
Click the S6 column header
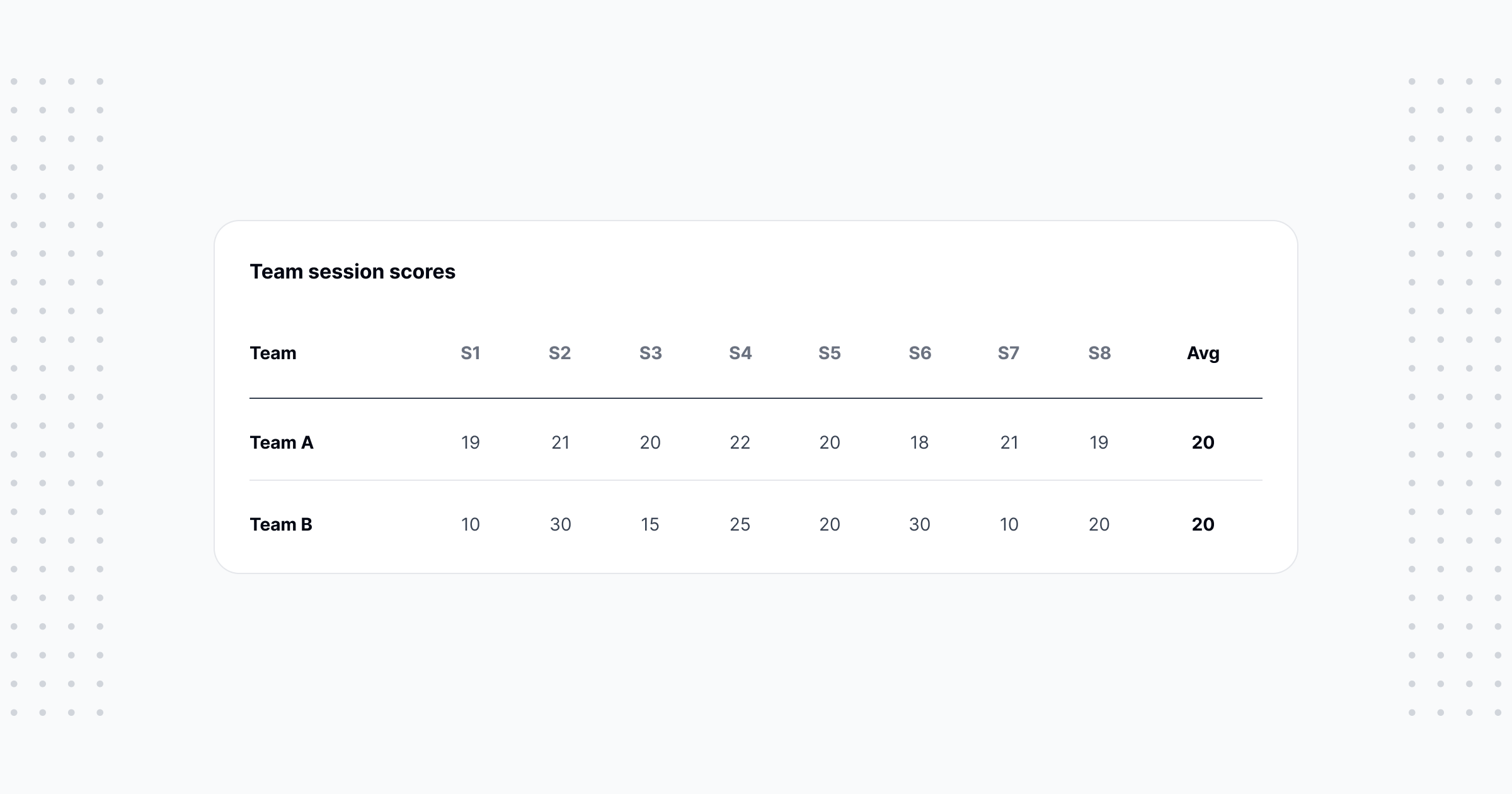920,353
